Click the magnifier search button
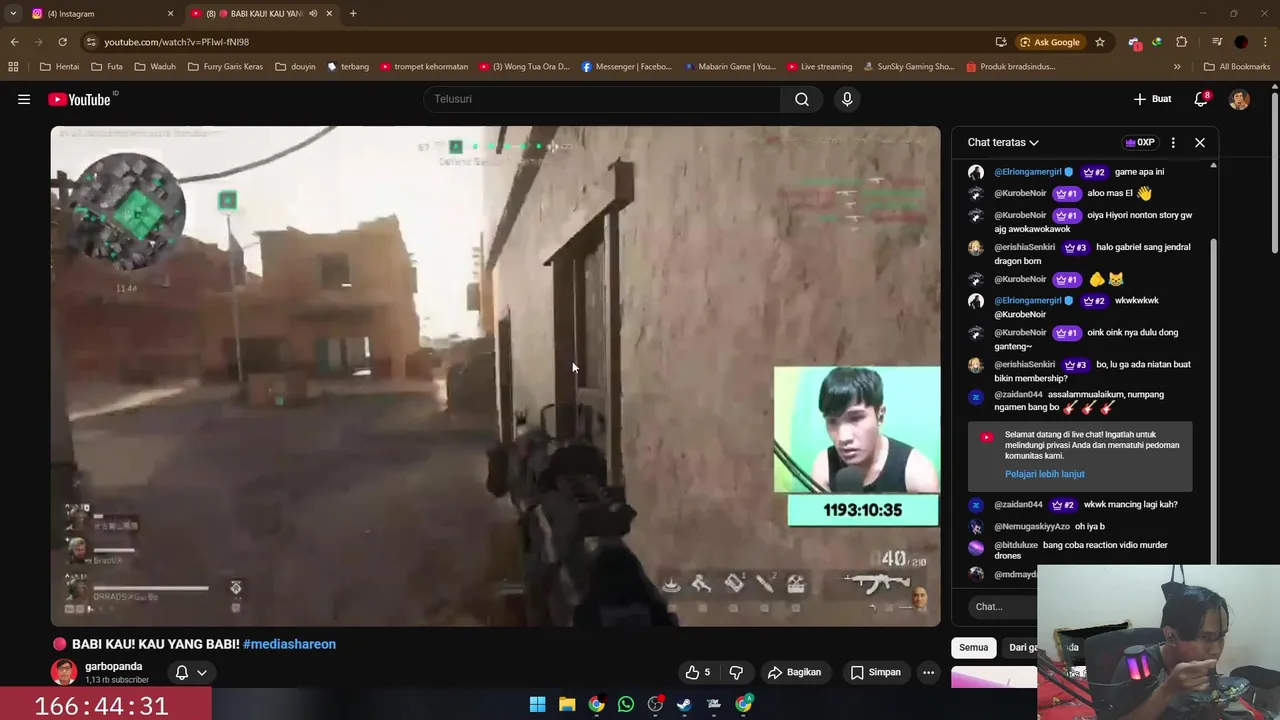Screen dimensions: 1280x720 point(802,99)
